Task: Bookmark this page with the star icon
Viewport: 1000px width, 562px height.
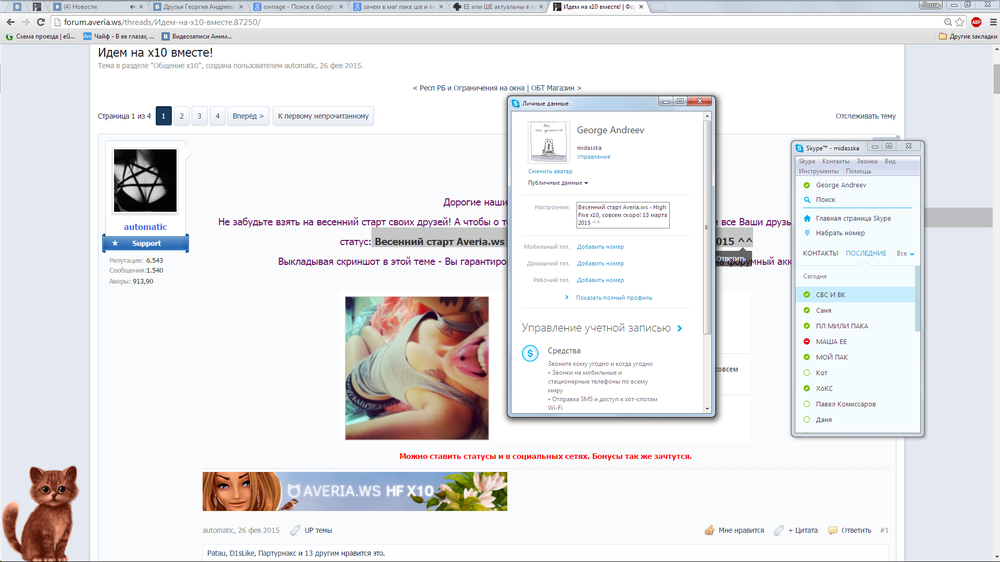Action: tap(960, 22)
